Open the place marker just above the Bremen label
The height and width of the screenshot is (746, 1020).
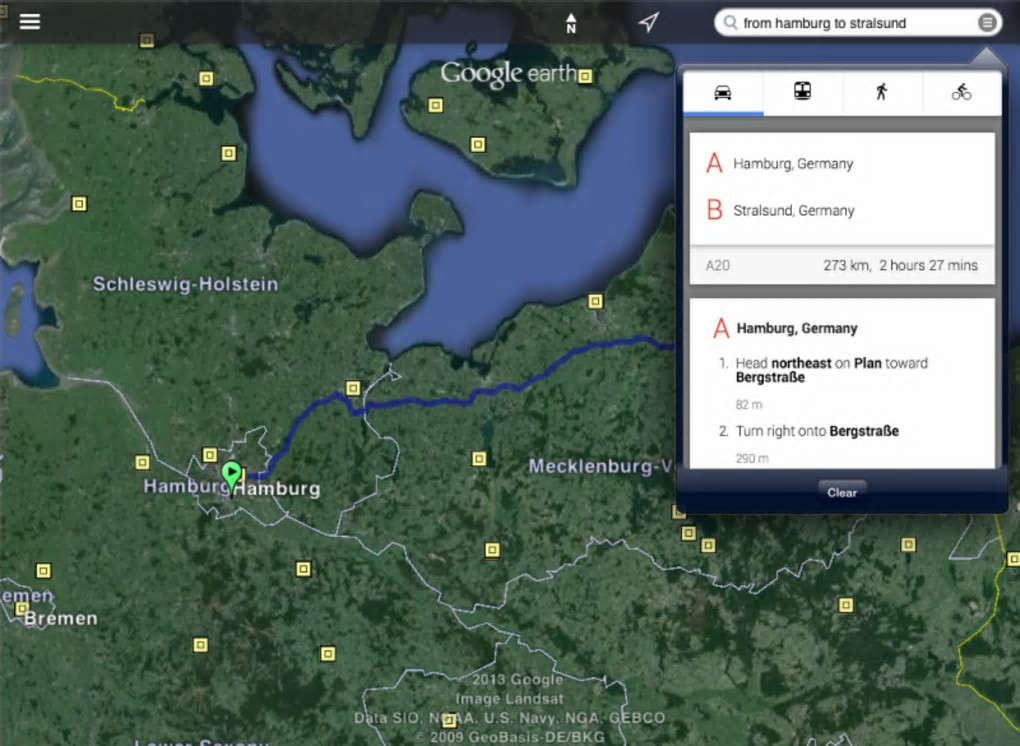(21, 609)
